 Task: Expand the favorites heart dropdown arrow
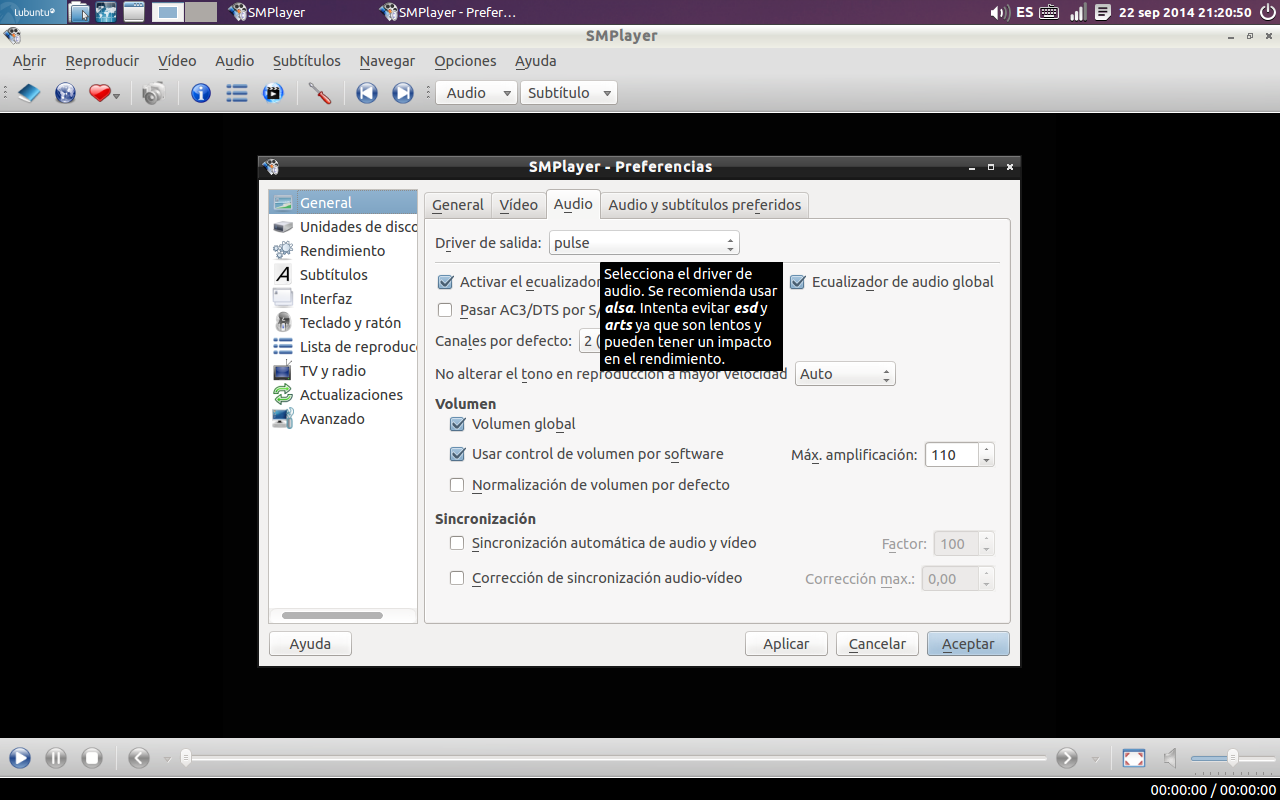(117, 96)
